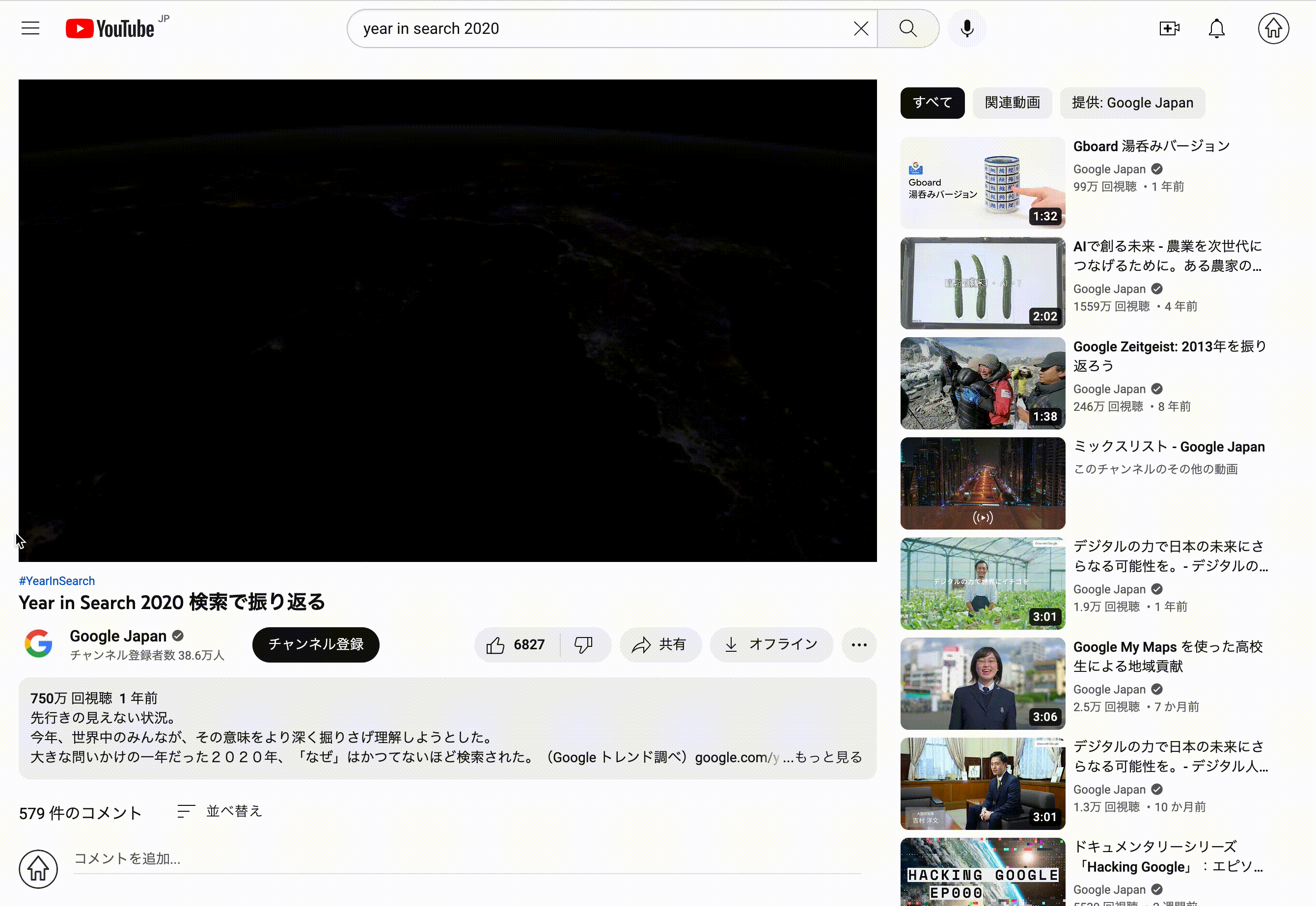Like the video with thumbs up
The height and width of the screenshot is (906, 1316).
(x=516, y=645)
